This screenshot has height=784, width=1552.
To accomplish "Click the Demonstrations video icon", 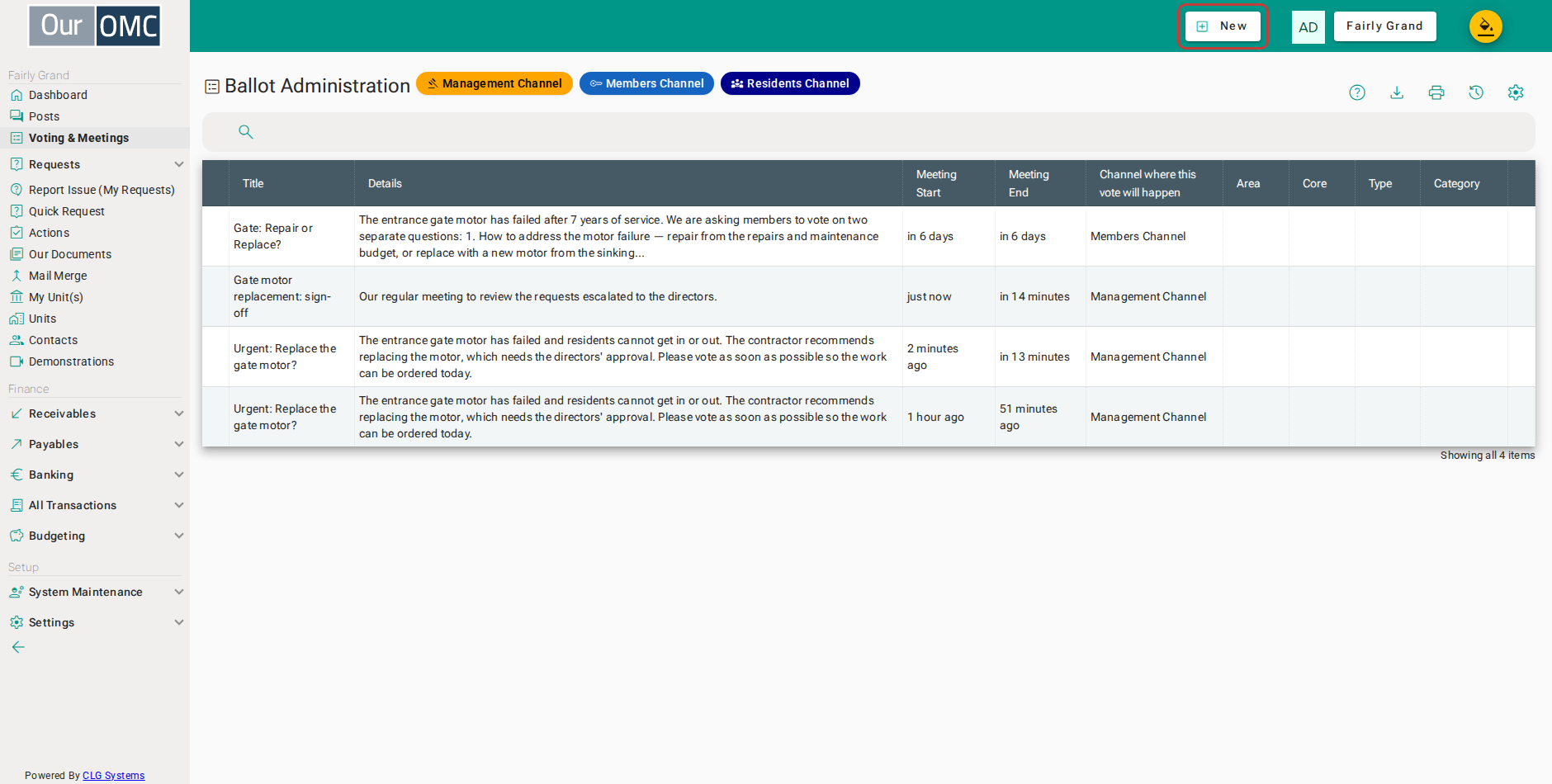I will [x=17, y=361].
